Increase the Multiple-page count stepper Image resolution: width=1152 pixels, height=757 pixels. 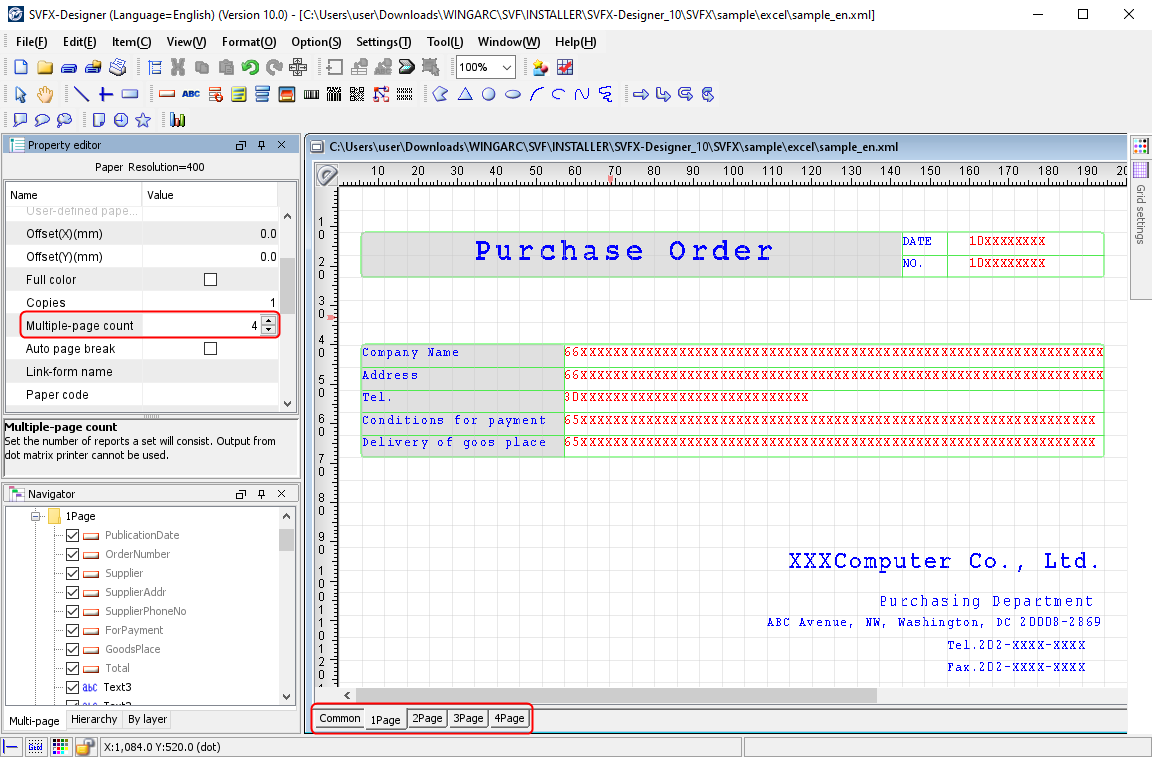tap(269, 320)
